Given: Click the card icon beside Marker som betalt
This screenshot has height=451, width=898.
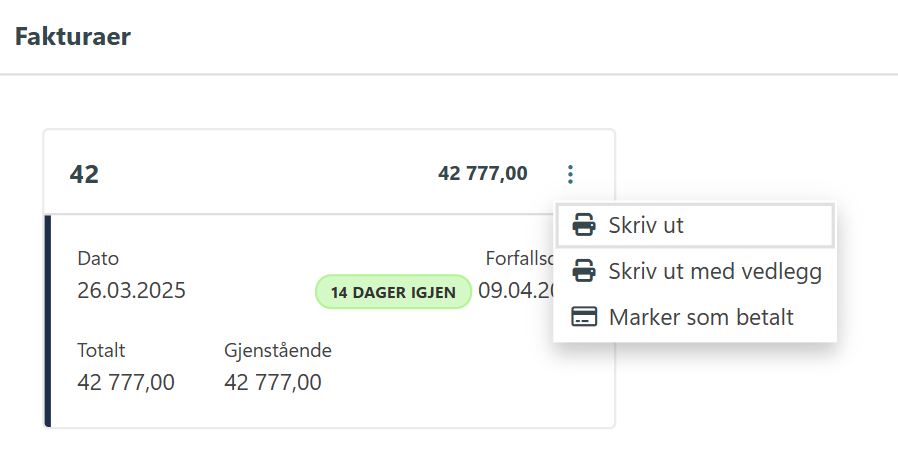Looking at the screenshot, I should click(x=584, y=317).
